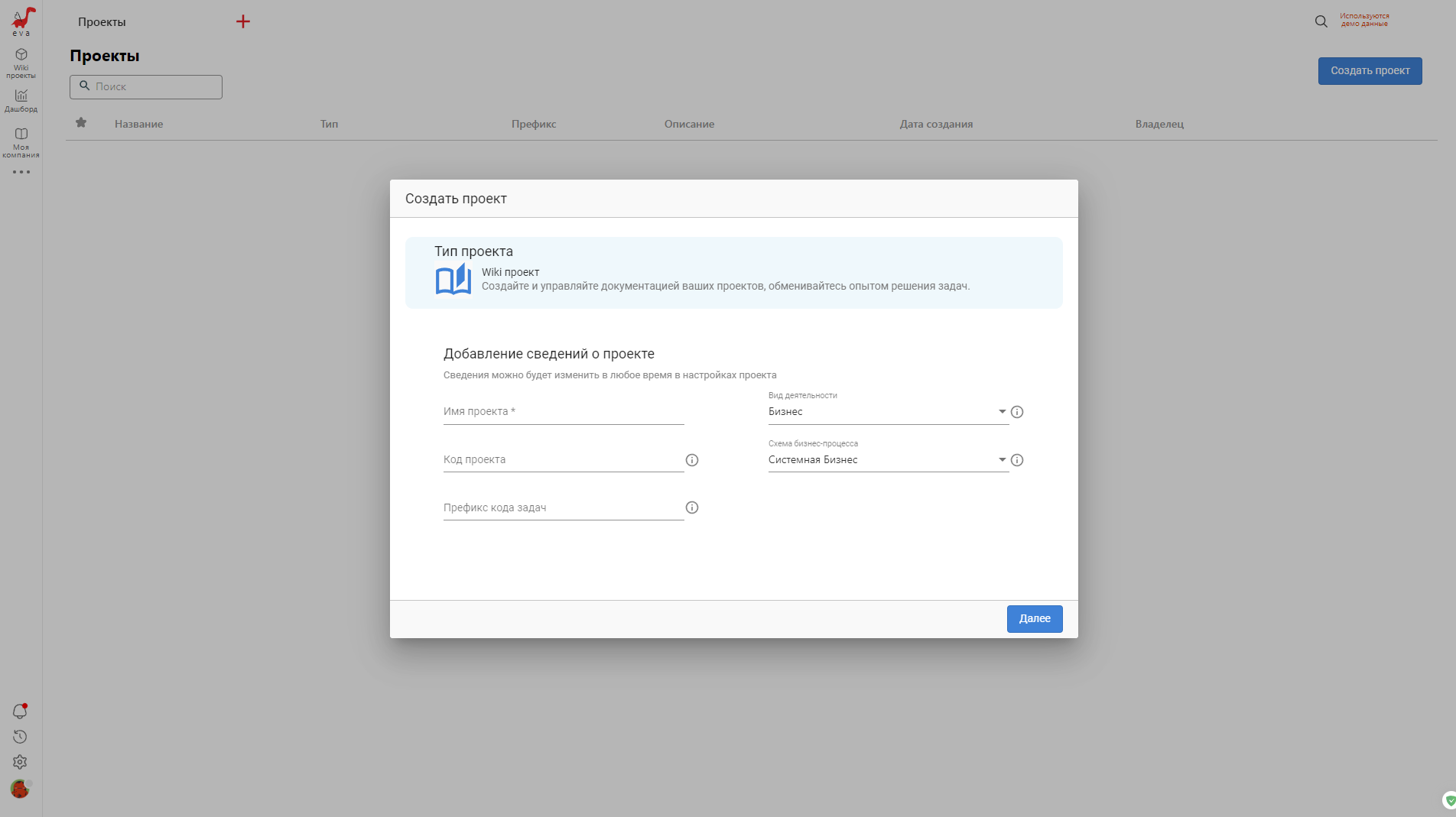Click the search magnifier in top bar
1456x817 pixels.
pyautogui.click(x=1321, y=21)
